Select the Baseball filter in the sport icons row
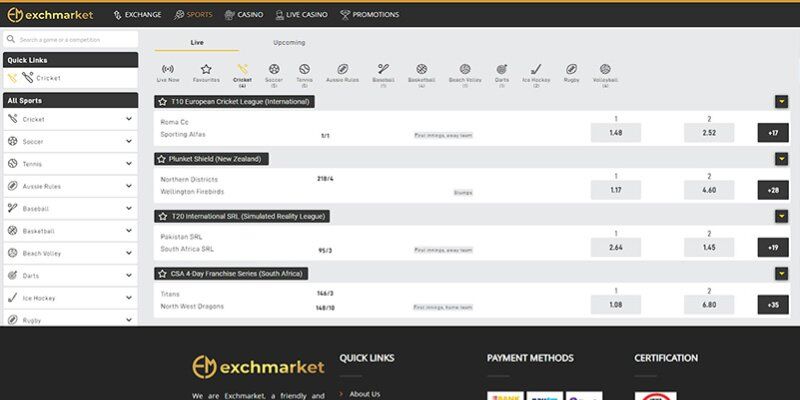800x400 pixels. pyautogui.click(x=383, y=75)
